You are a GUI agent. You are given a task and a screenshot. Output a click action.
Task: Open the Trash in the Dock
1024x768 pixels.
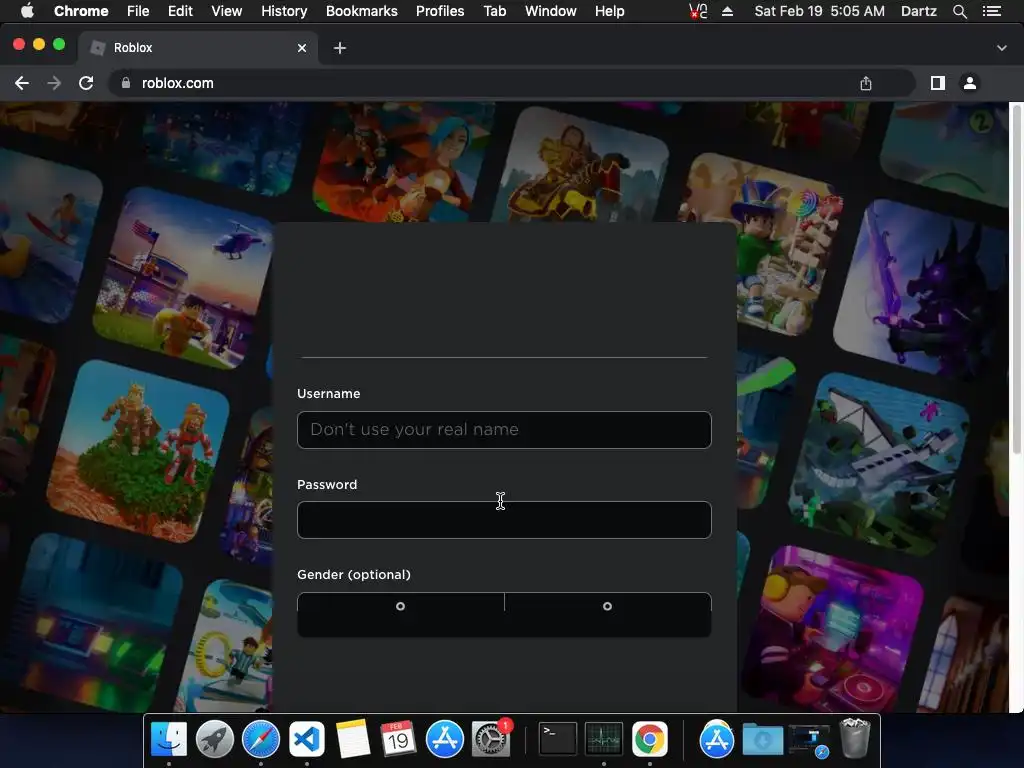(x=854, y=738)
